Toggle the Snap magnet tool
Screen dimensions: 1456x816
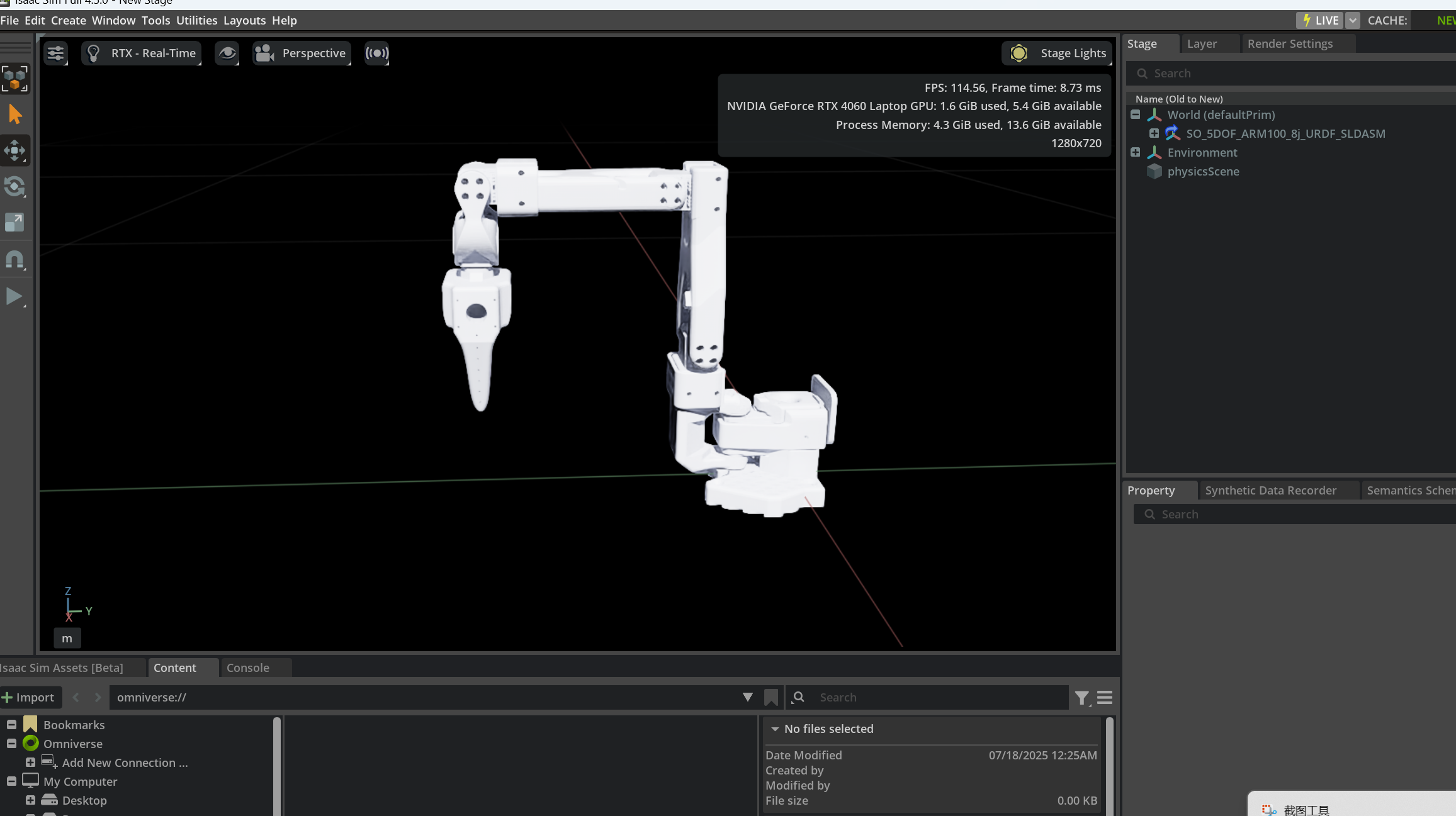click(15, 259)
